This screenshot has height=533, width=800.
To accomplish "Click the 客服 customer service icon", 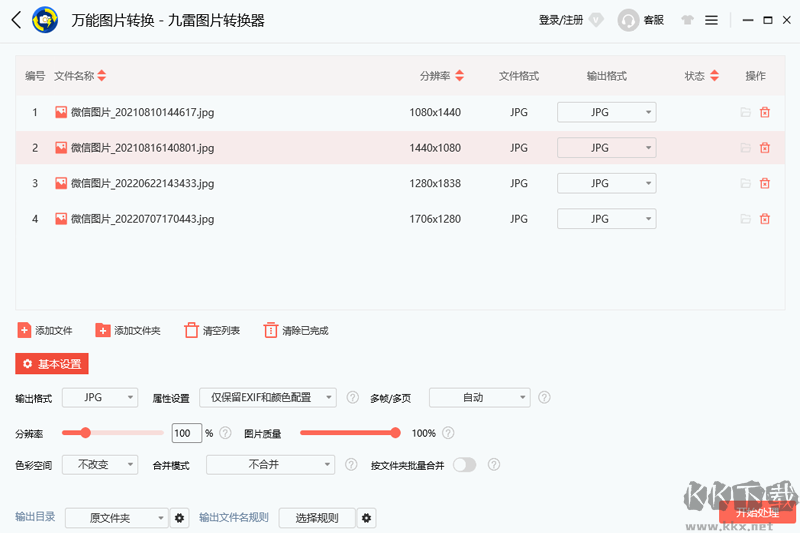I will pos(629,20).
